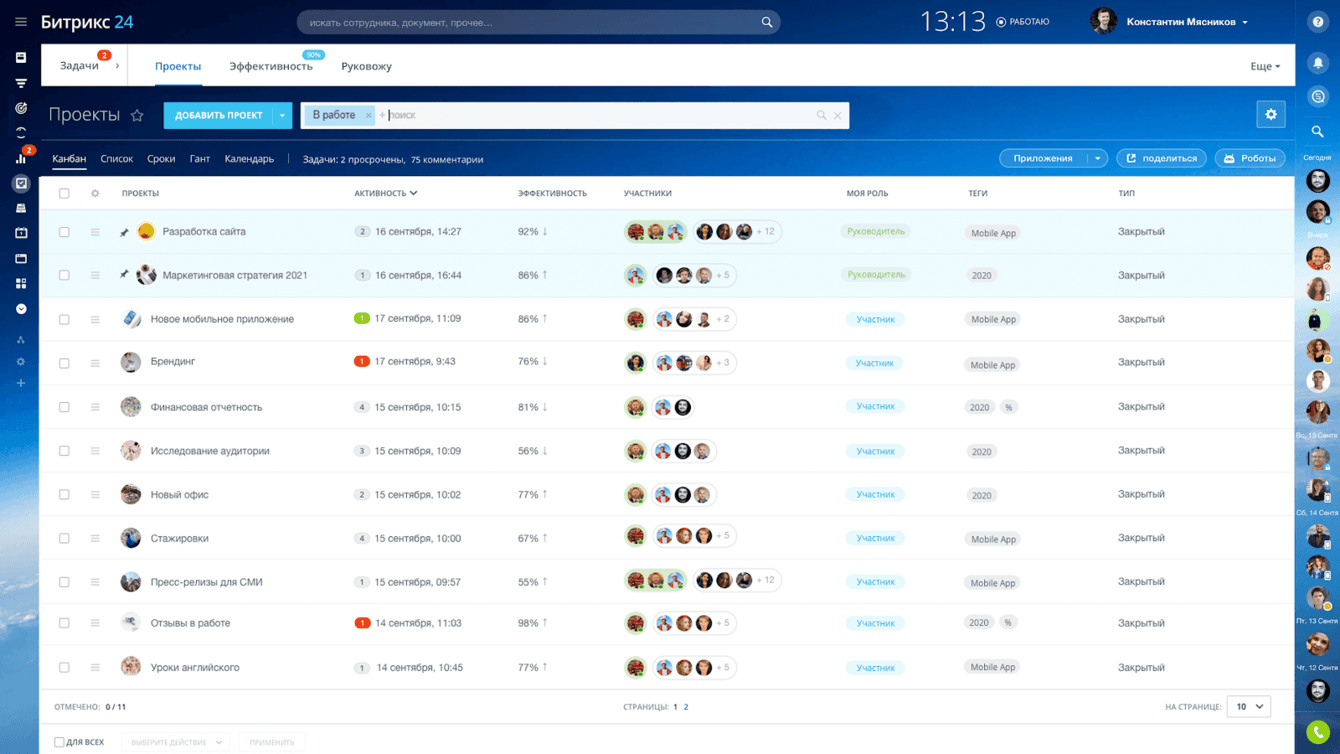Enable the 'Для всех' checkbox
The width and height of the screenshot is (1340, 754).
tap(59, 742)
